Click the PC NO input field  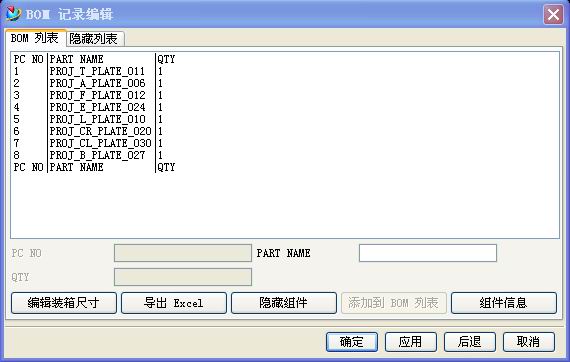click(183, 253)
